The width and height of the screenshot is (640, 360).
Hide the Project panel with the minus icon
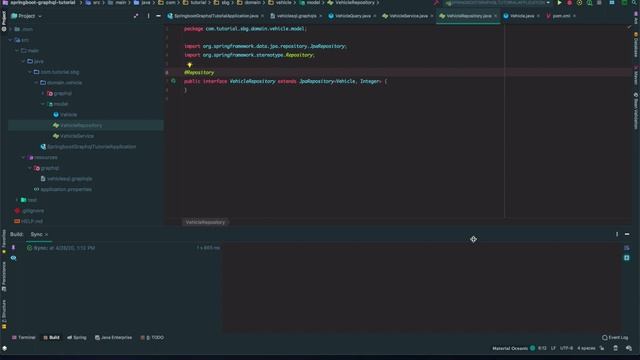[x=158, y=16]
